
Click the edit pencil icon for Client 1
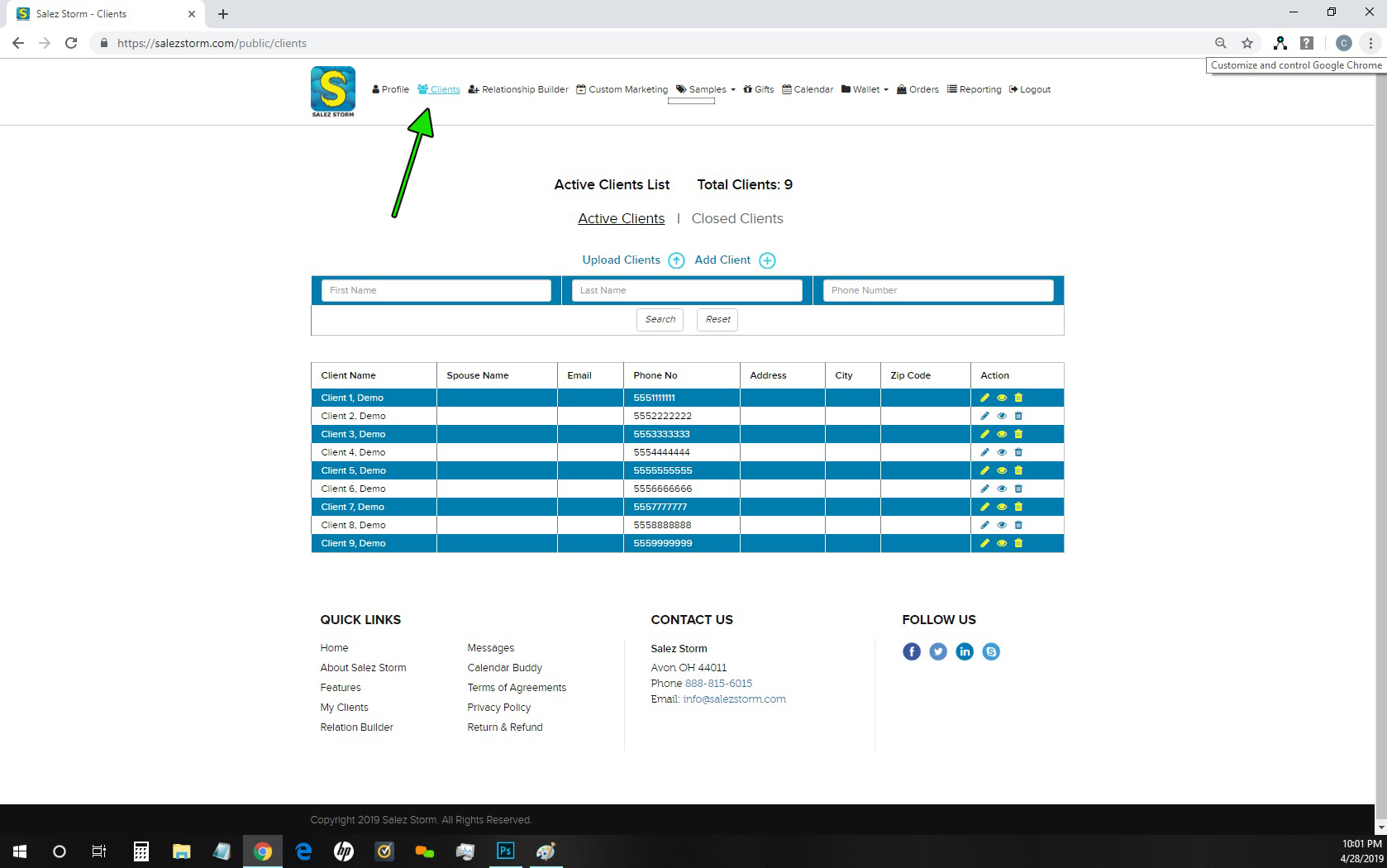[984, 398]
